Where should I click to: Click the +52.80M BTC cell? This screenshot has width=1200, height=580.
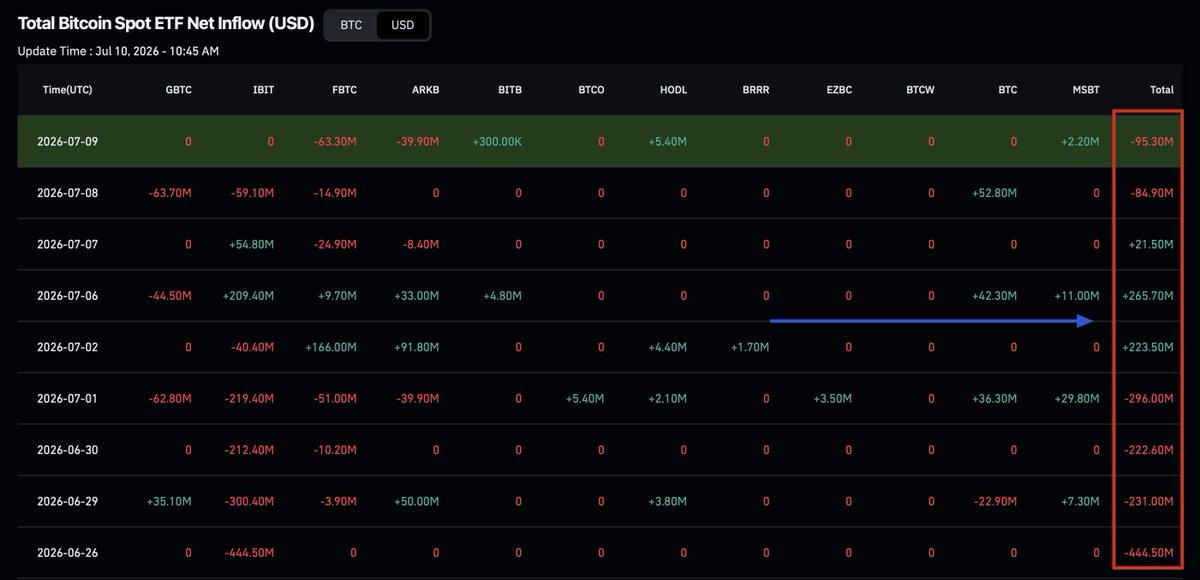994,193
